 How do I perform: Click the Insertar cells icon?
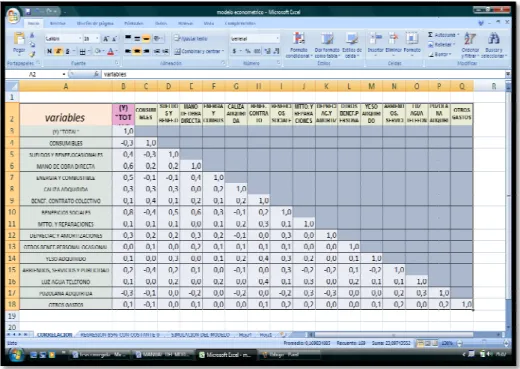click(x=376, y=43)
